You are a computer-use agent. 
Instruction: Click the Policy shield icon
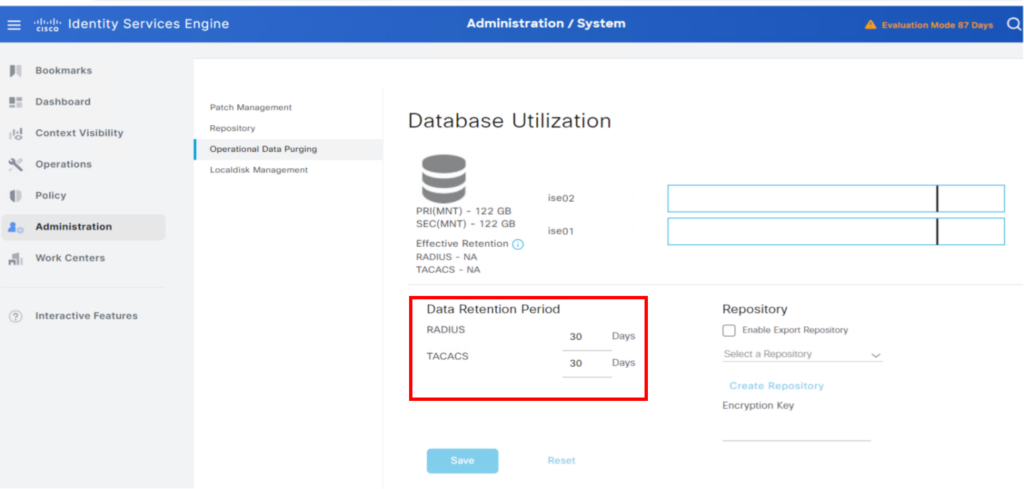click(x=15, y=196)
